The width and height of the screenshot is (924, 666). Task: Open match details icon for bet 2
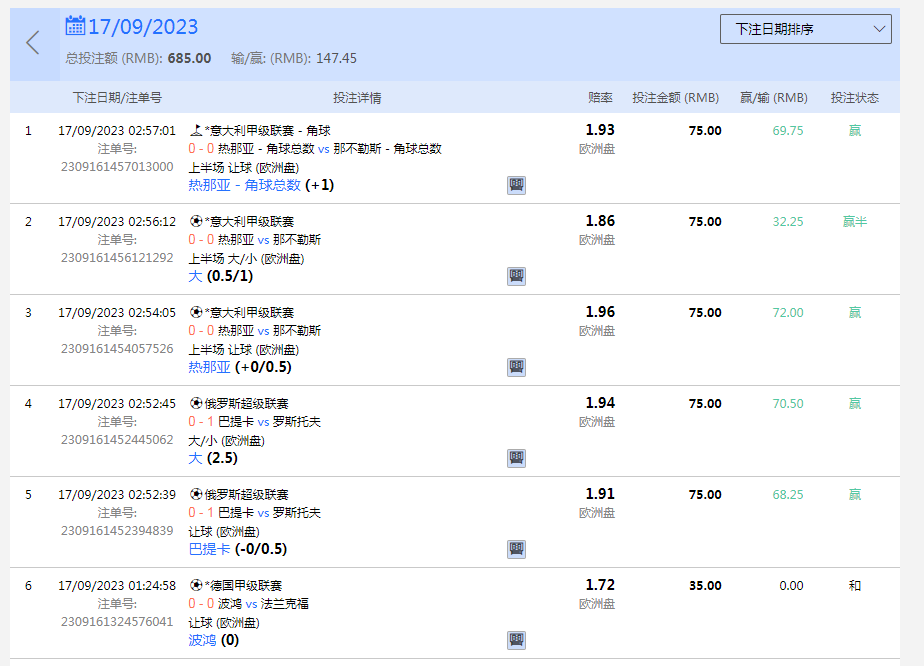pos(516,276)
